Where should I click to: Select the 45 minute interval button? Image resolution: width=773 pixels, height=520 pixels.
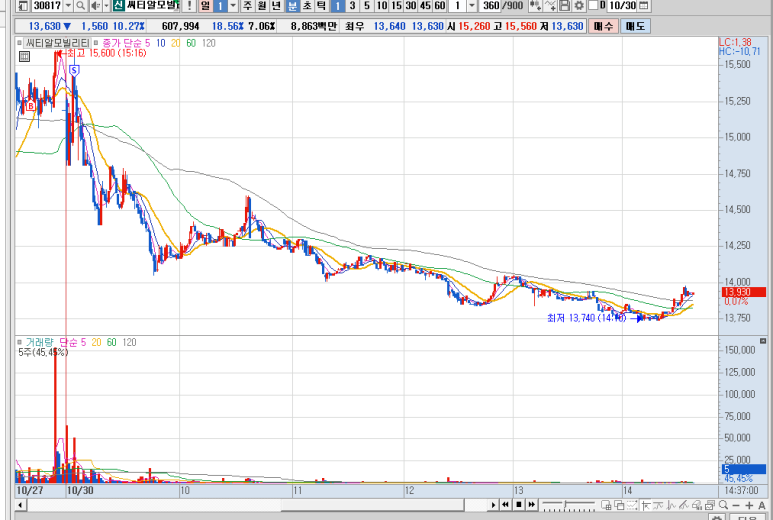point(425,5)
